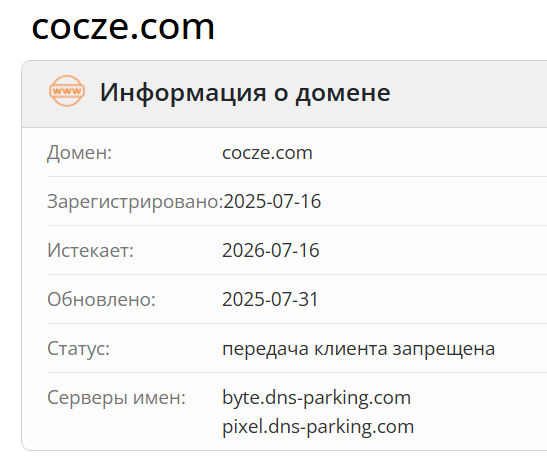Select the status 'передача клиента запрещена'

click(x=359, y=349)
